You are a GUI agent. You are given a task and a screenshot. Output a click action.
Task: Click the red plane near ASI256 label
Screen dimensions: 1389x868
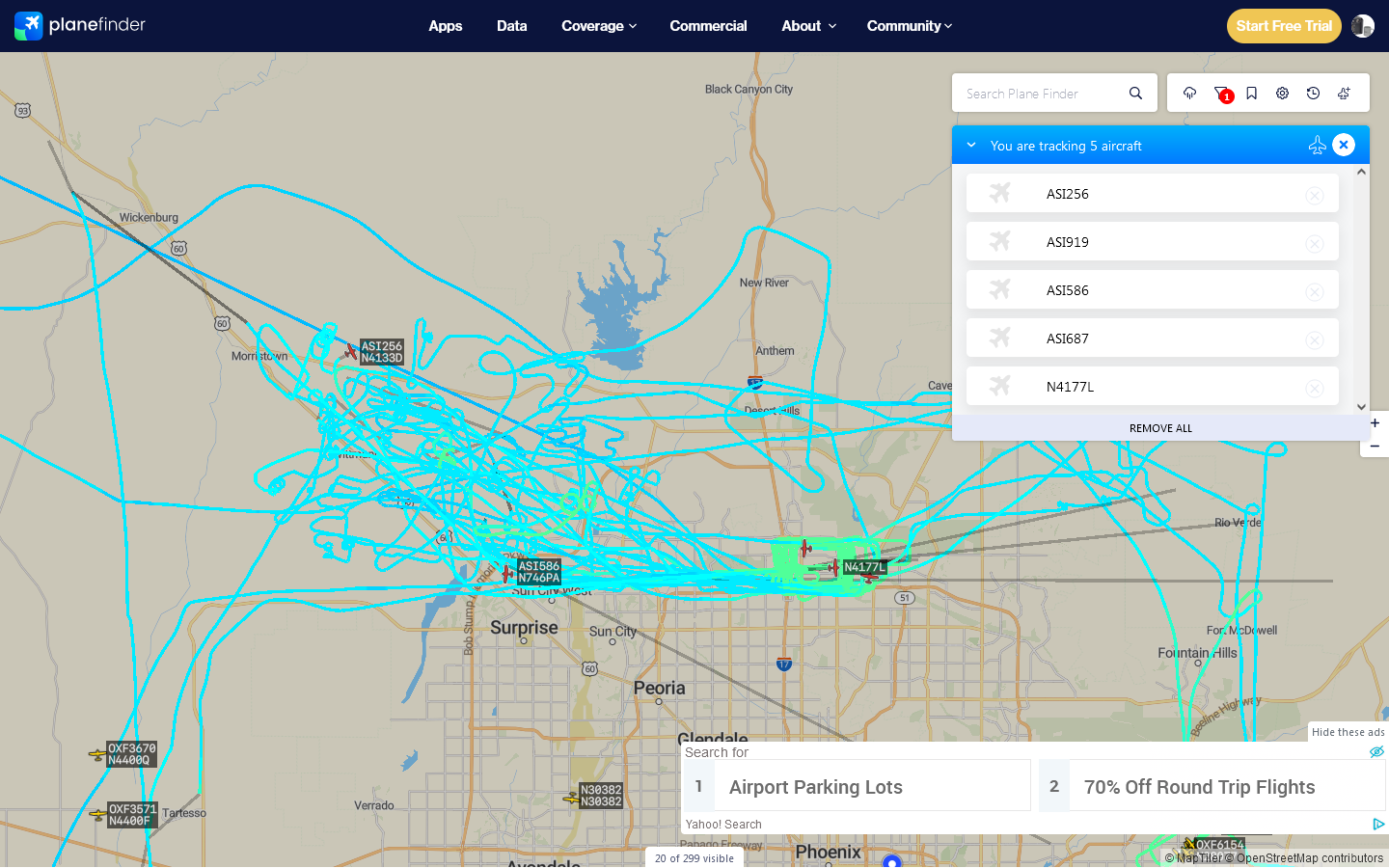click(x=351, y=352)
